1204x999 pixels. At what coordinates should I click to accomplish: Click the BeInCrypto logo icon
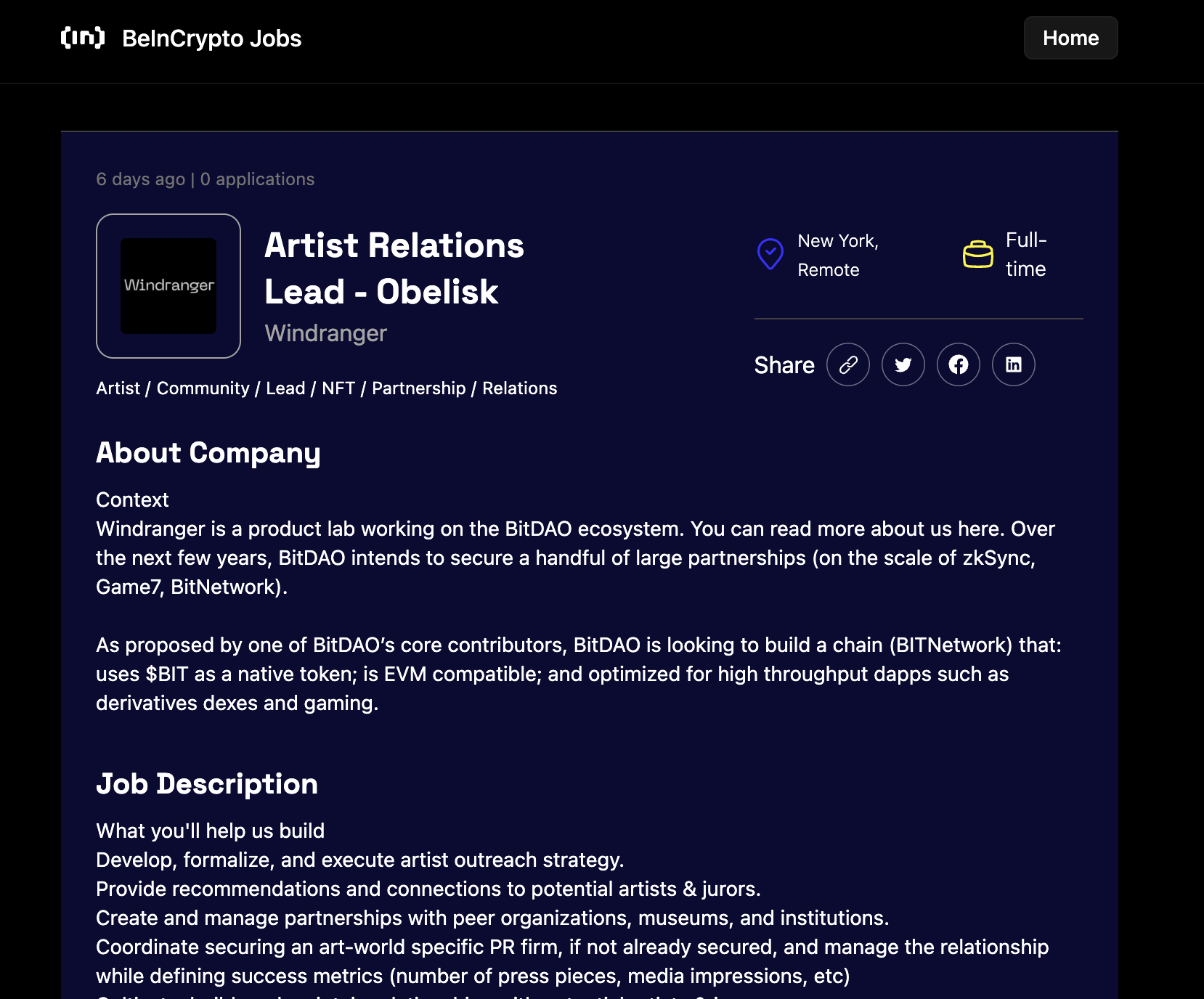tap(83, 38)
